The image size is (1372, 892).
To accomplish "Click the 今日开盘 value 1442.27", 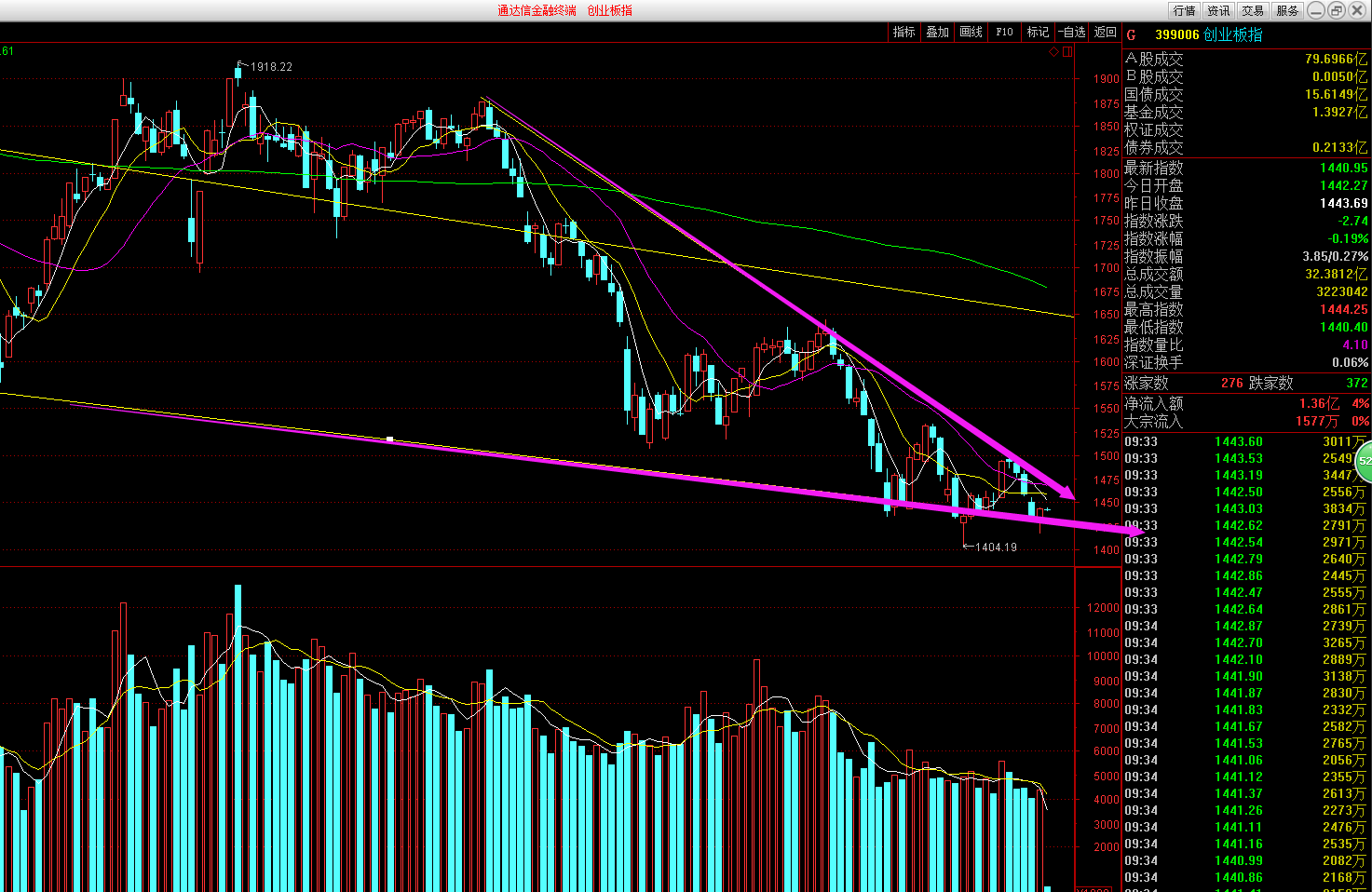I will coord(1344,185).
